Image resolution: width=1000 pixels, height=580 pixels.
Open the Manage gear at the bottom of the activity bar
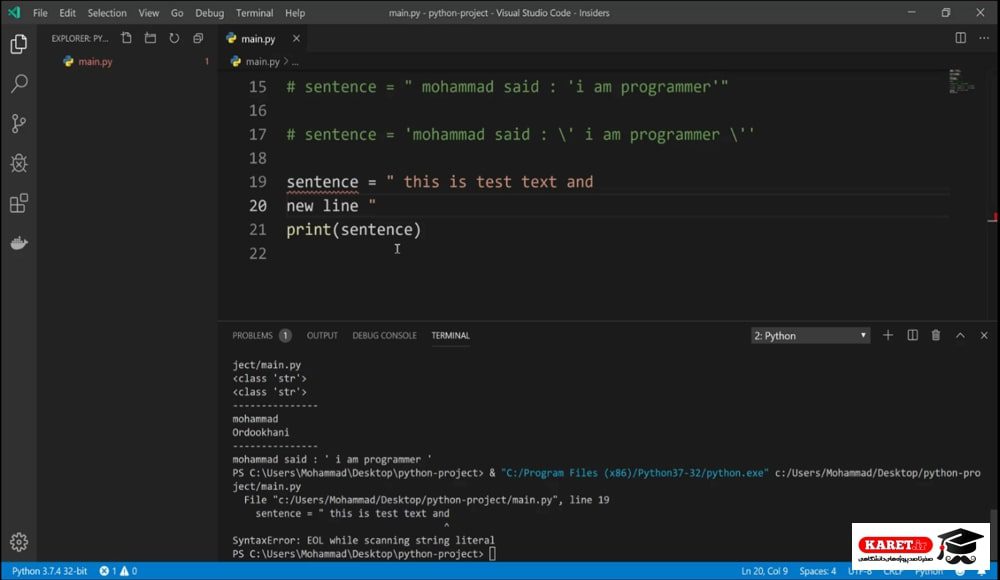coord(18,542)
